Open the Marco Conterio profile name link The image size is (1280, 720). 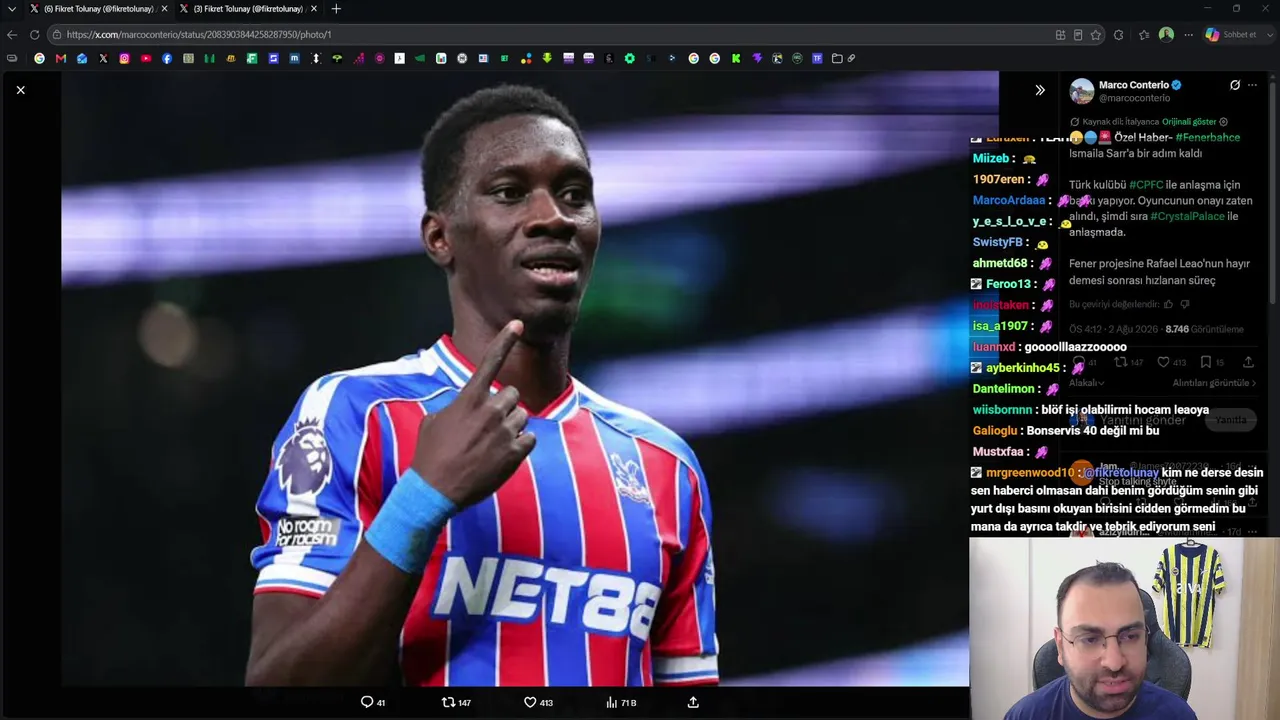1134,85
